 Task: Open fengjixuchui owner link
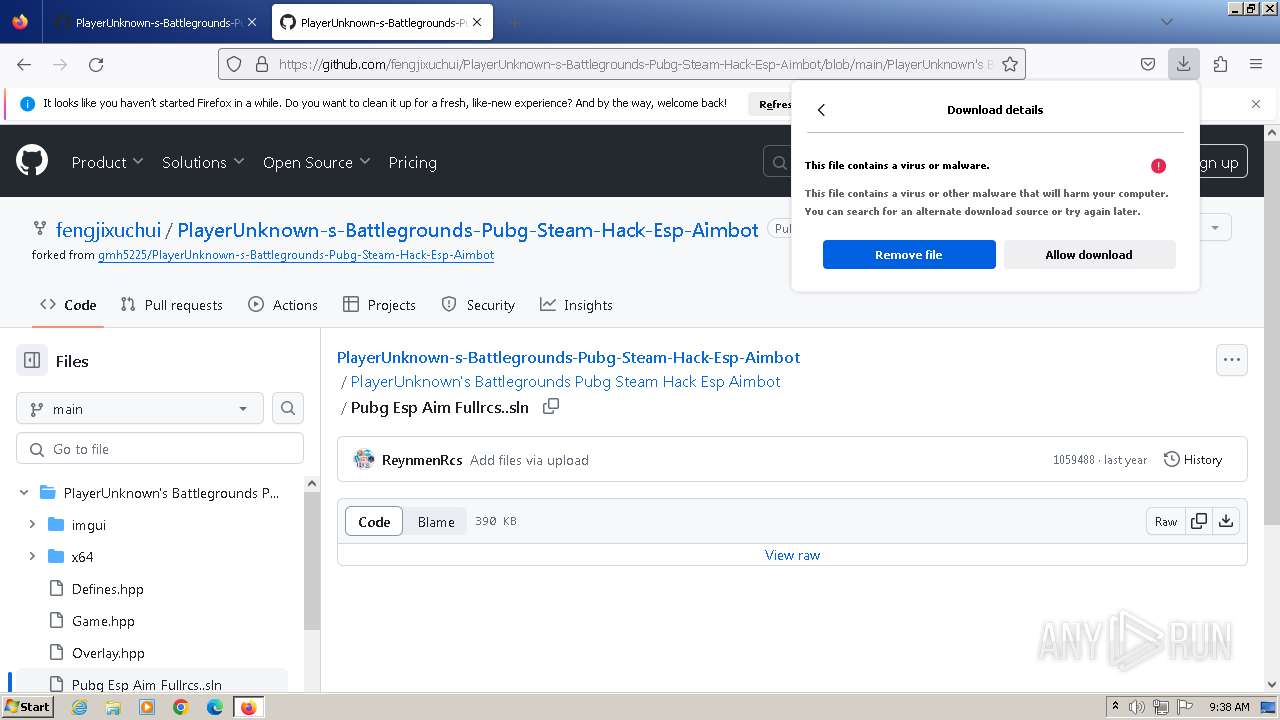[108, 230]
